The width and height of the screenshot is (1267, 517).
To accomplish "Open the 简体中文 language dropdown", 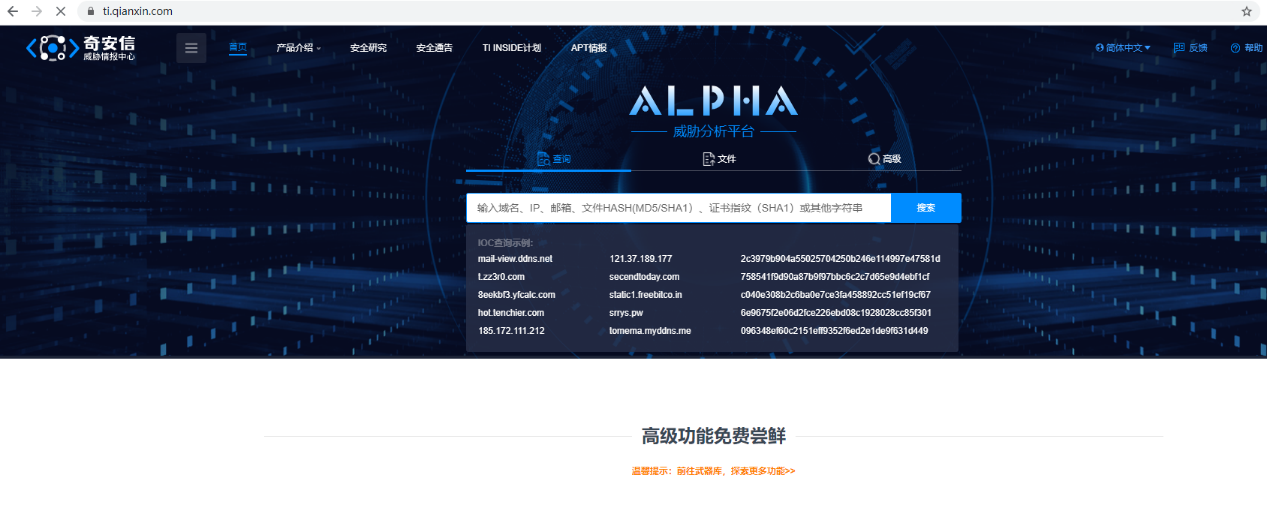I will 1123,48.
